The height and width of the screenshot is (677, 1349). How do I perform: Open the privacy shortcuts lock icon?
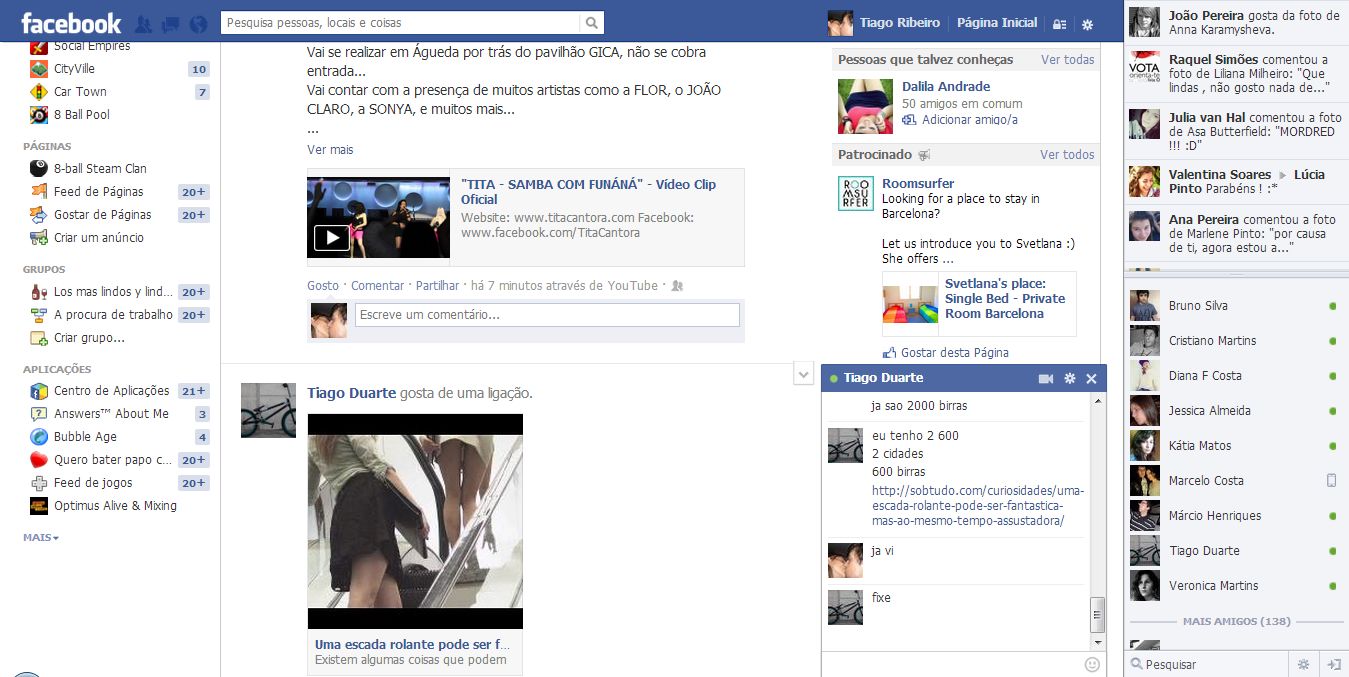1060,24
